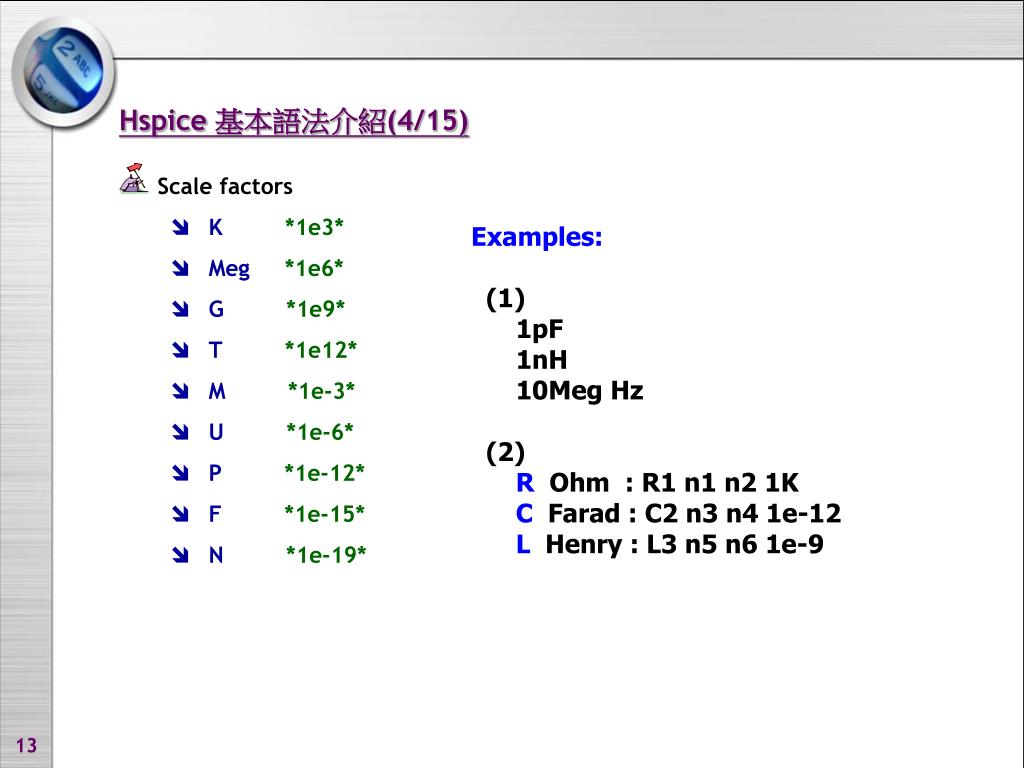Select the scale factor 'Meg'

click(x=229, y=269)
